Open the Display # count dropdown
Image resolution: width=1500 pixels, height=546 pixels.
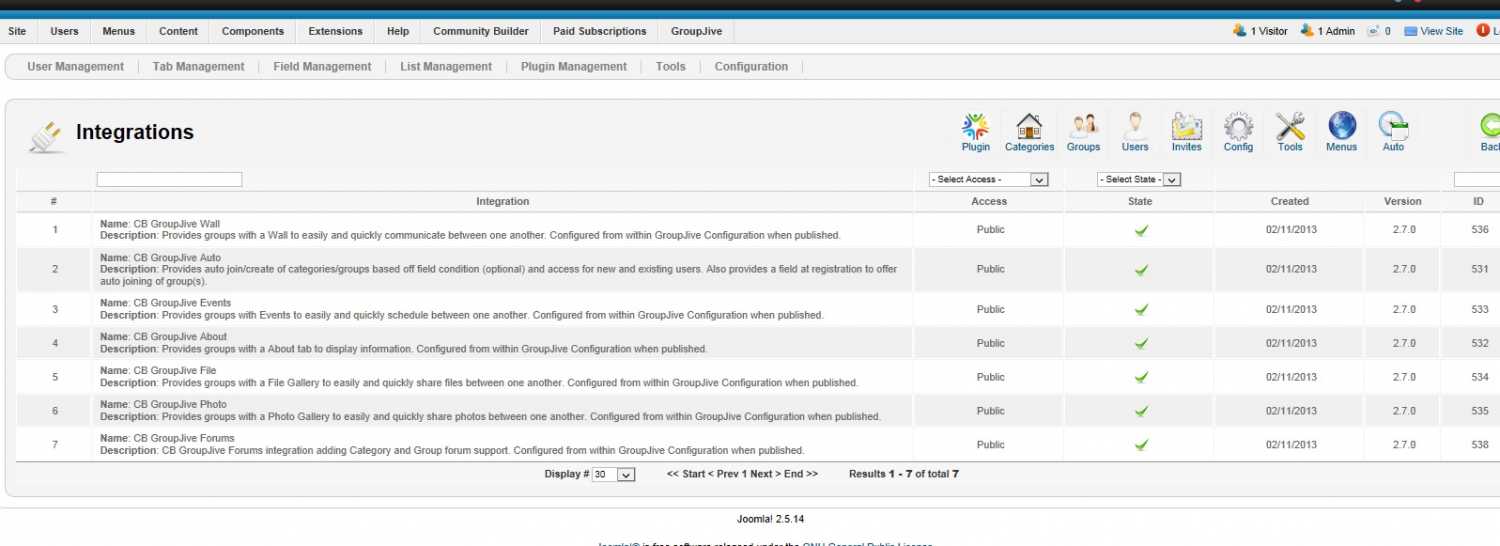pos(614,474)
